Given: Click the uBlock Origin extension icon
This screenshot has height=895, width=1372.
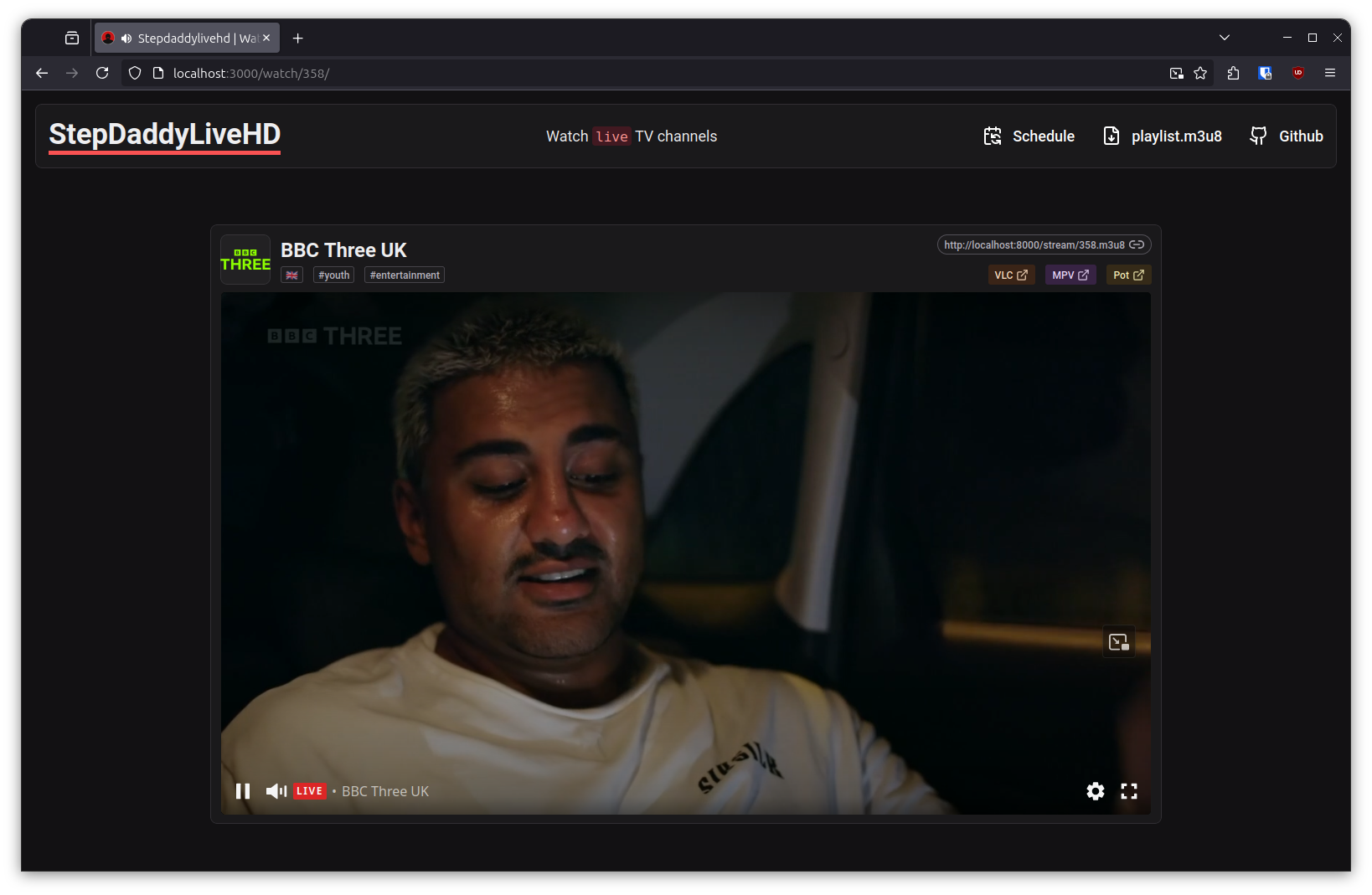Looking at the screenshot, I should [x=1297, y=73].
